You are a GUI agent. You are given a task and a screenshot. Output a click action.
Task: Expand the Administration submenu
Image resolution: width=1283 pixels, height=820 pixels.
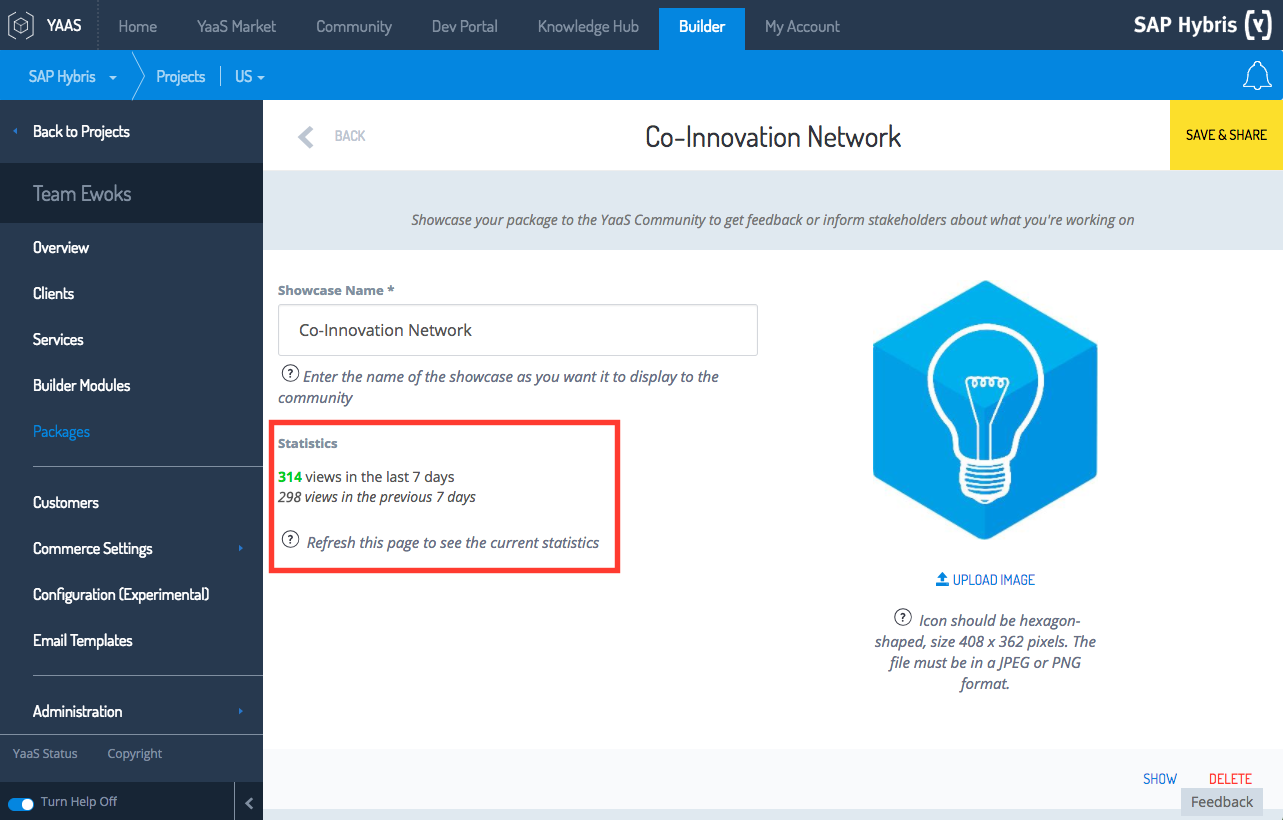click(240, 711)
